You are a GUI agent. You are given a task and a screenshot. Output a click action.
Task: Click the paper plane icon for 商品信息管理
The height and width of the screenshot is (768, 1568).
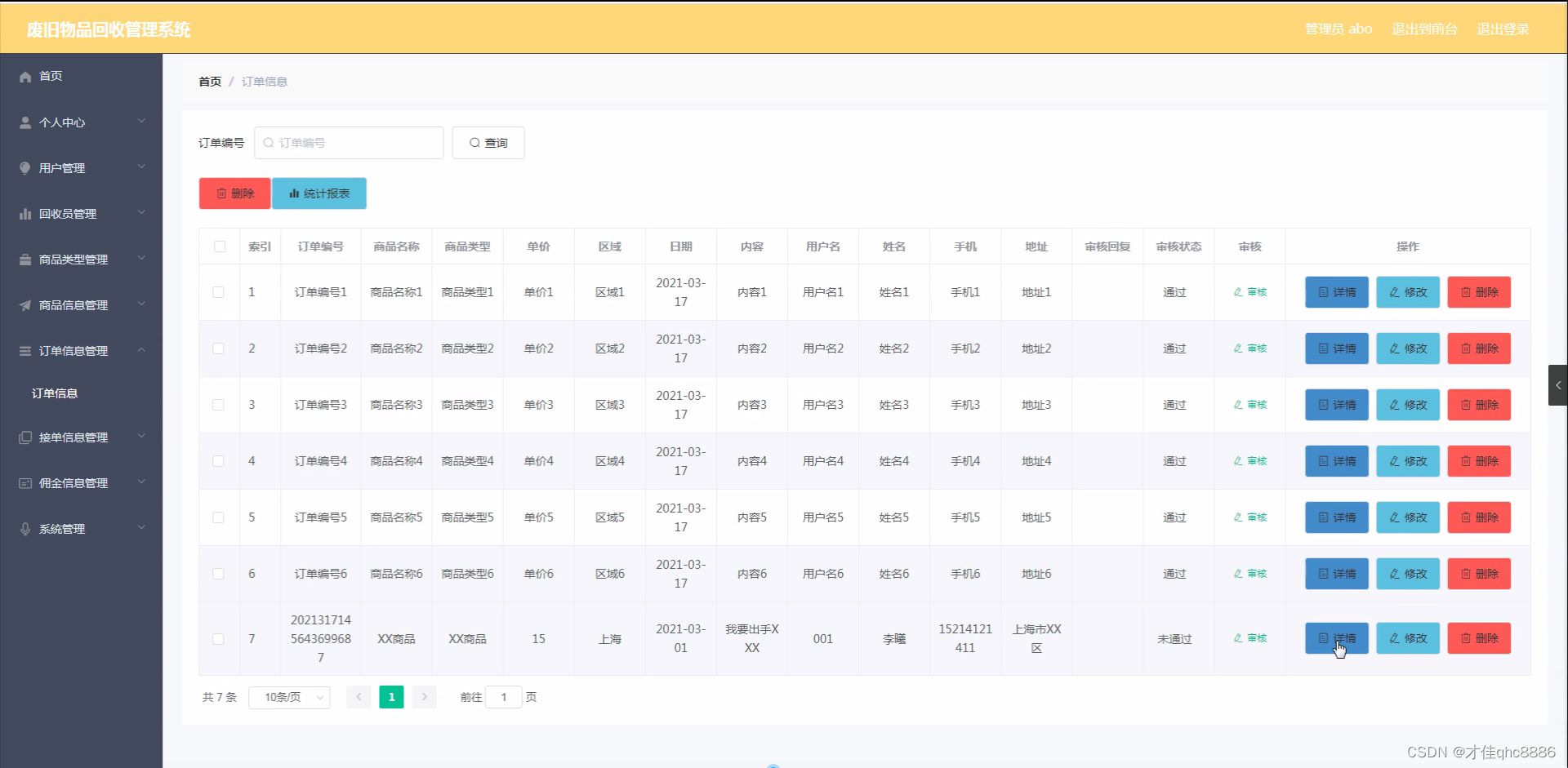point(25,305)
